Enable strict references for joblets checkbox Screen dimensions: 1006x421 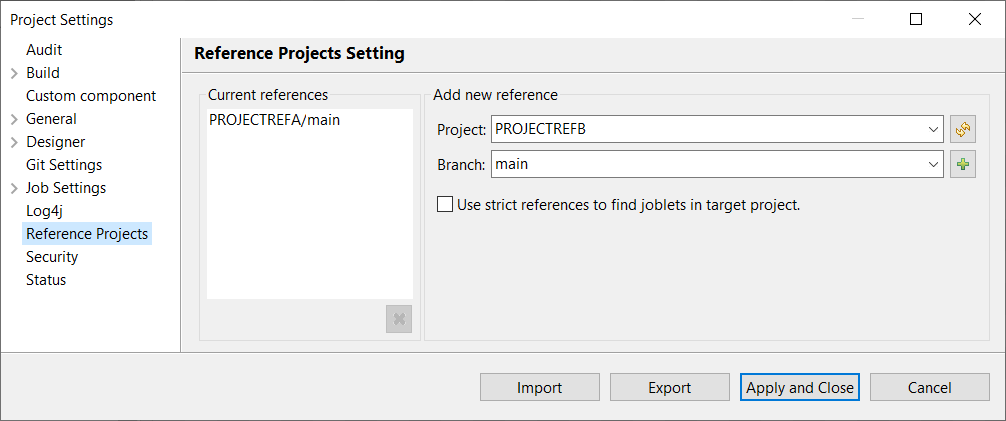(445, 205)
